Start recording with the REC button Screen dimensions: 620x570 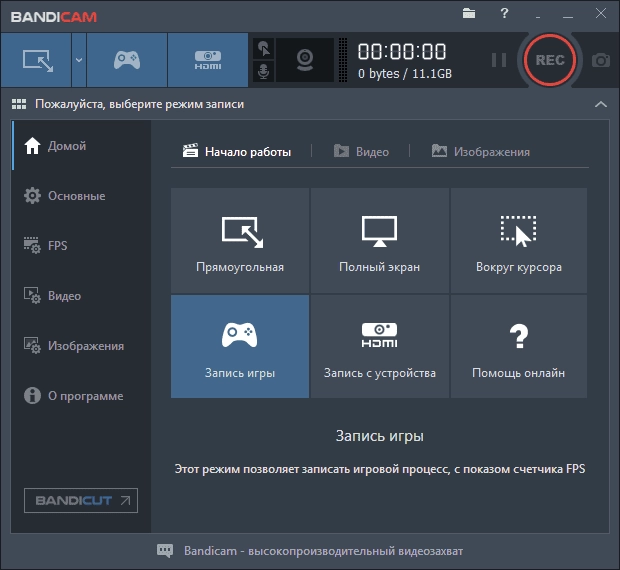[x=550, y=60]
